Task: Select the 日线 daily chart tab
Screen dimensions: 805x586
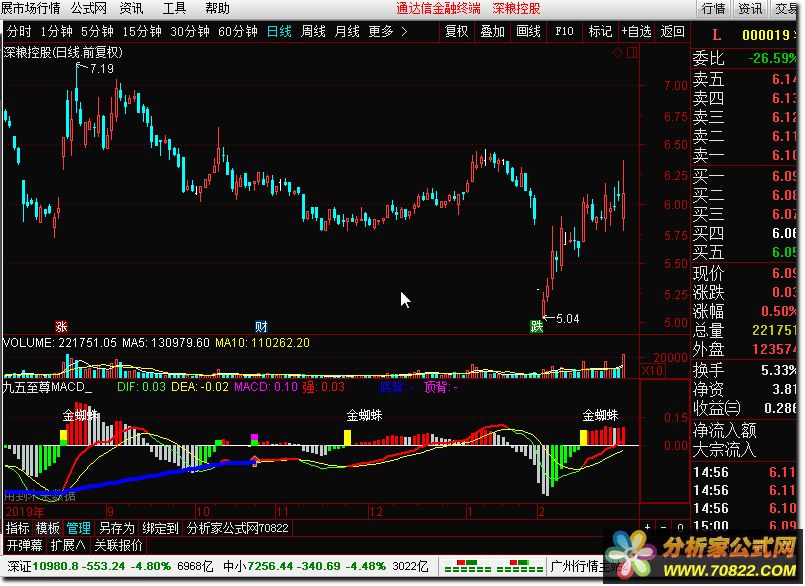Action: point(279,31)
